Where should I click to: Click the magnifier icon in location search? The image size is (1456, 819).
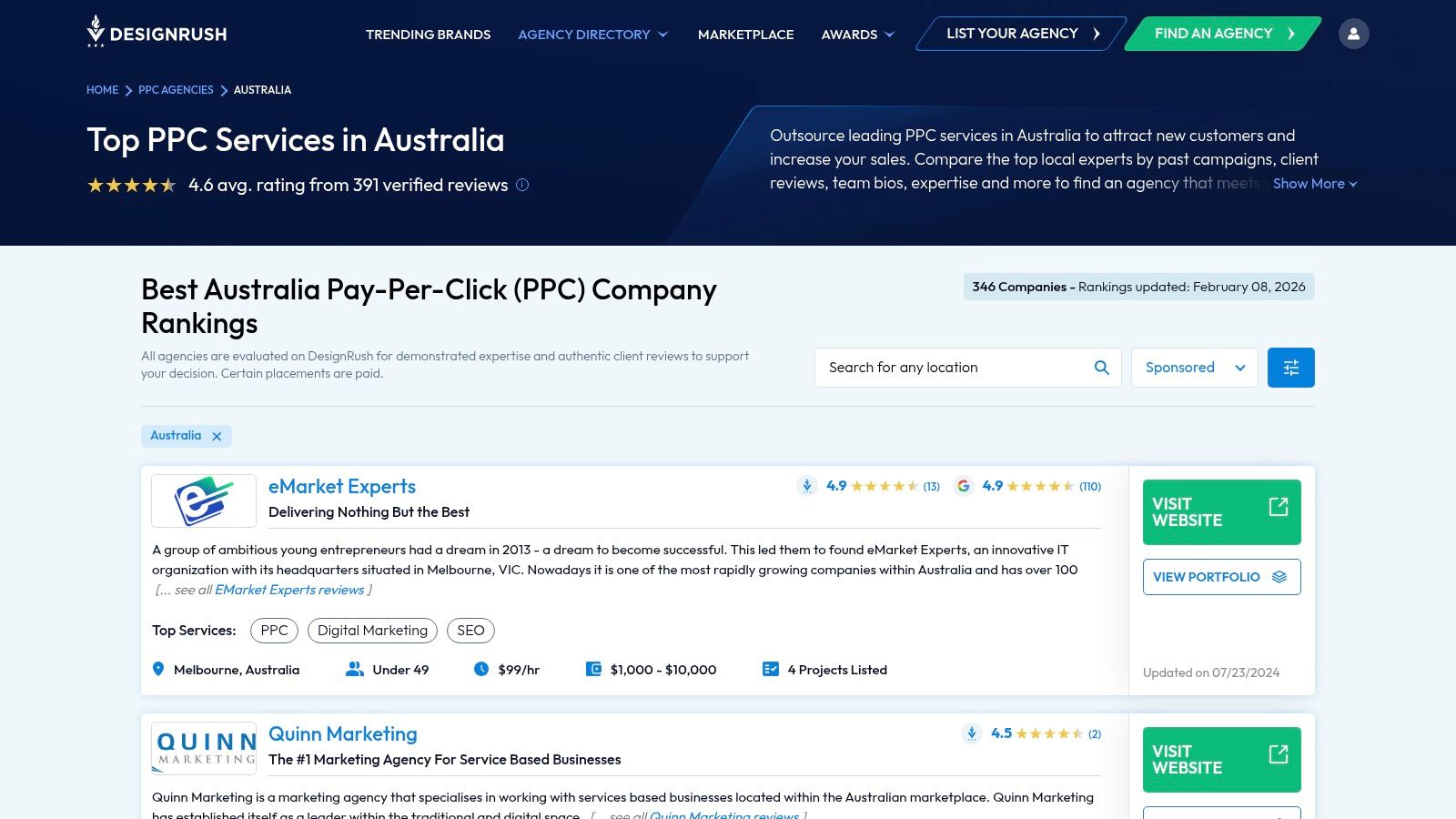click(1101, 368)
